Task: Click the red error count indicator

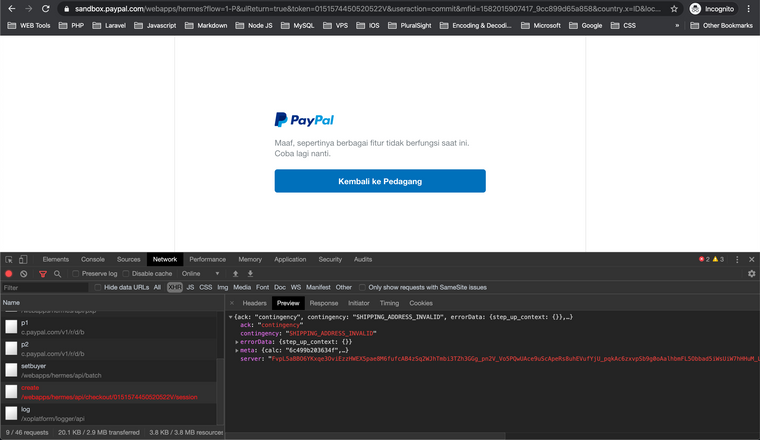Action: [704, 259]
